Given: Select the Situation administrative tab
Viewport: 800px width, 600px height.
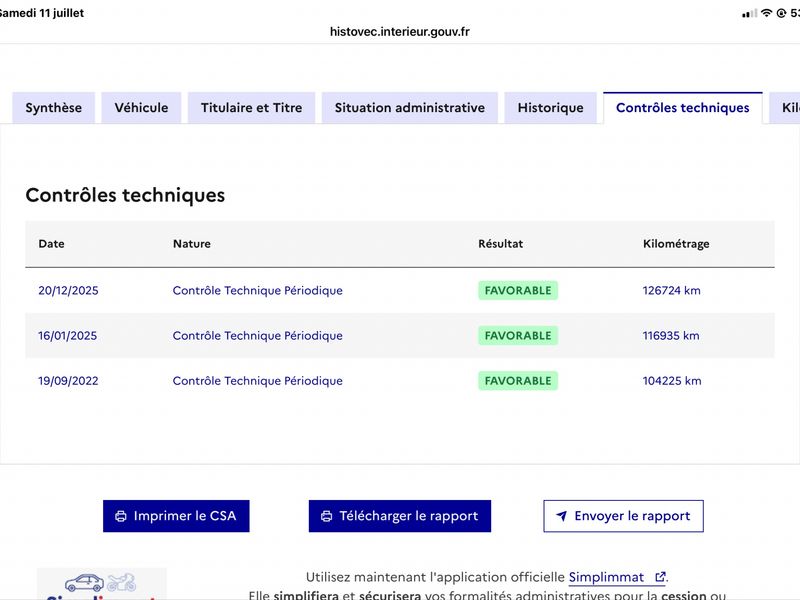Looking at the screenshot, I should point(410,108).
